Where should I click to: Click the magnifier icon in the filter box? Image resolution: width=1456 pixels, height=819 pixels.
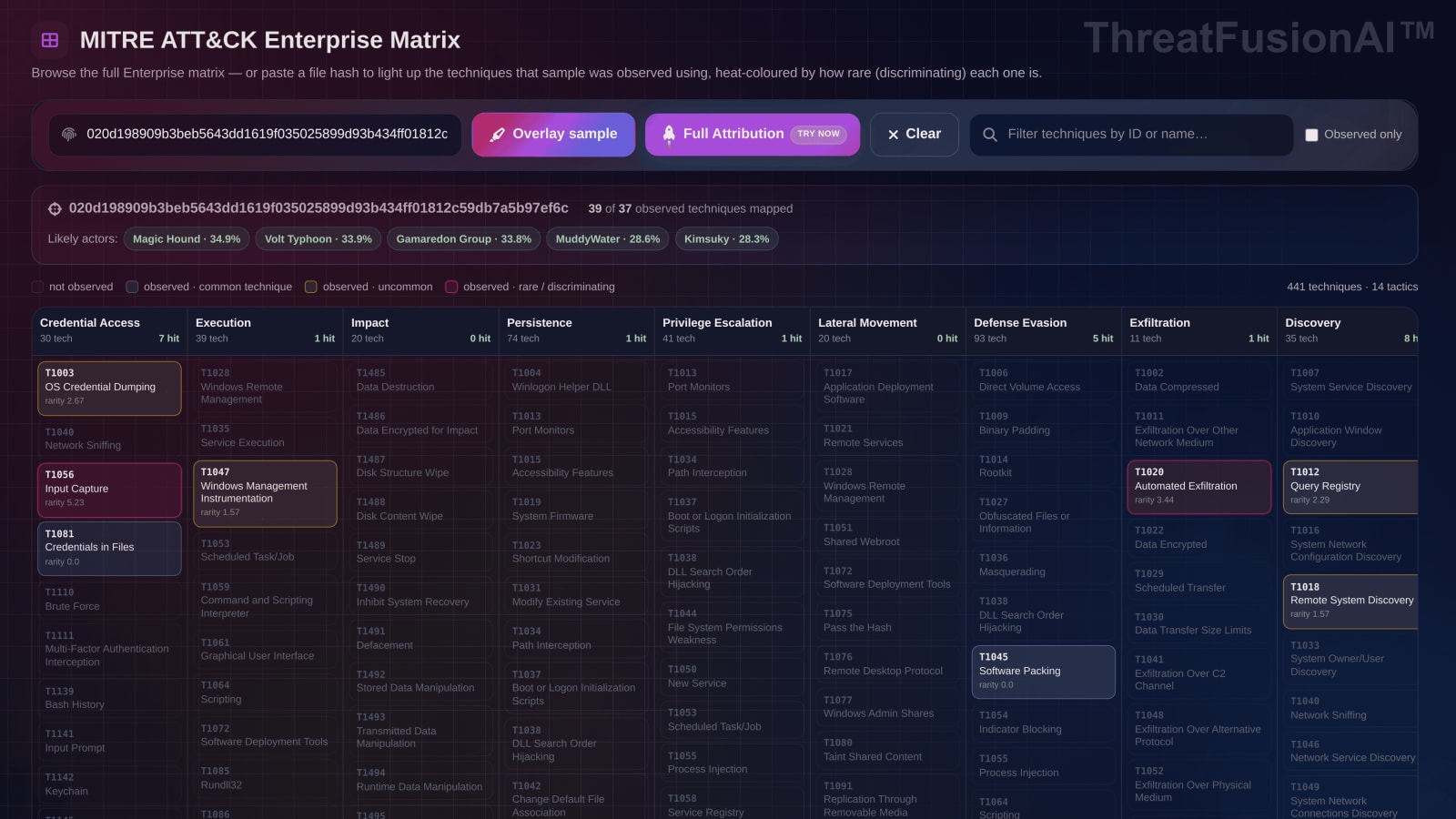pyautogui.click(x=990, y=135)
